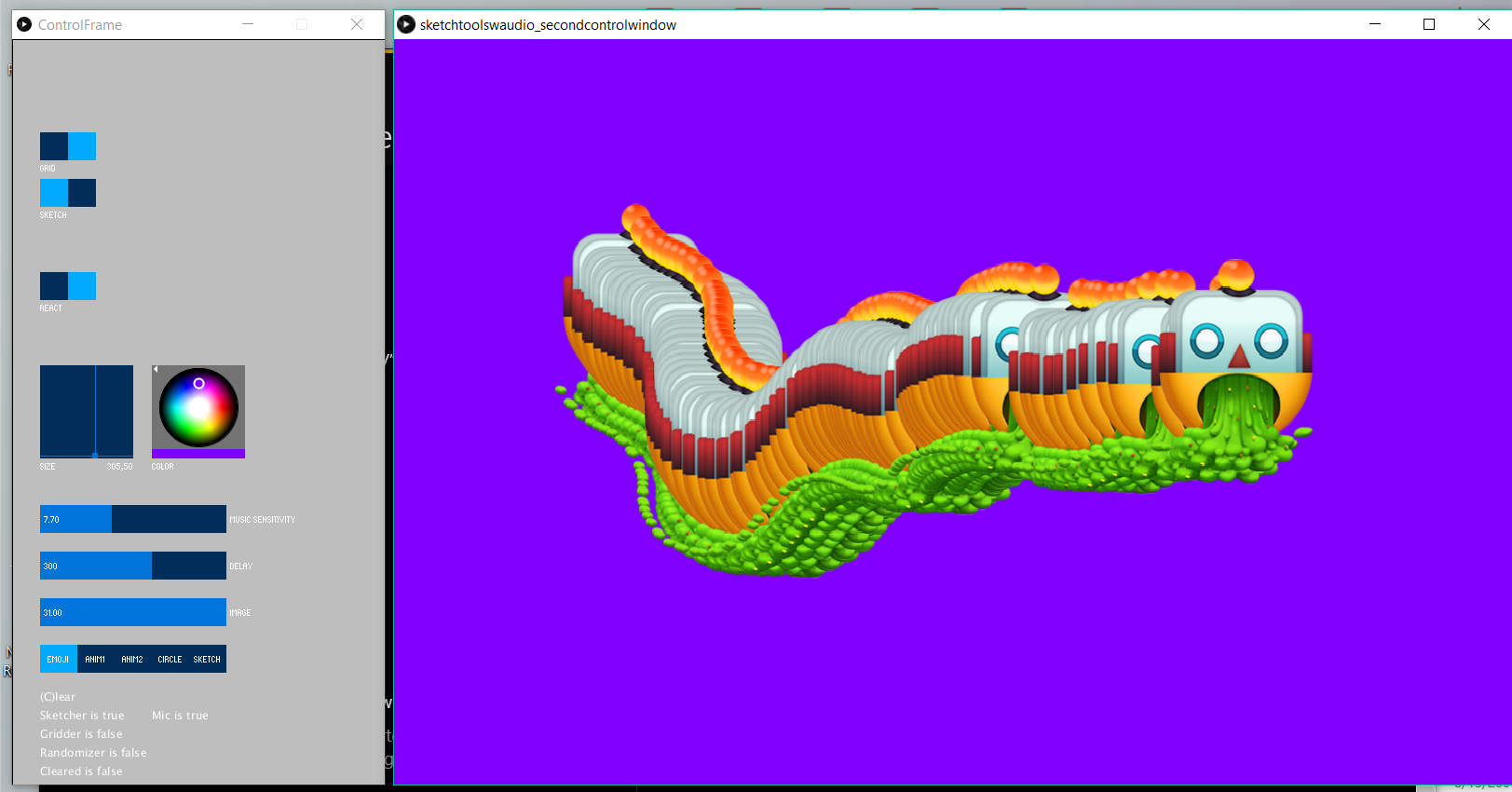Select the ANIM1 mode option
Screen dimensions: 1512x792
[96, 659]
